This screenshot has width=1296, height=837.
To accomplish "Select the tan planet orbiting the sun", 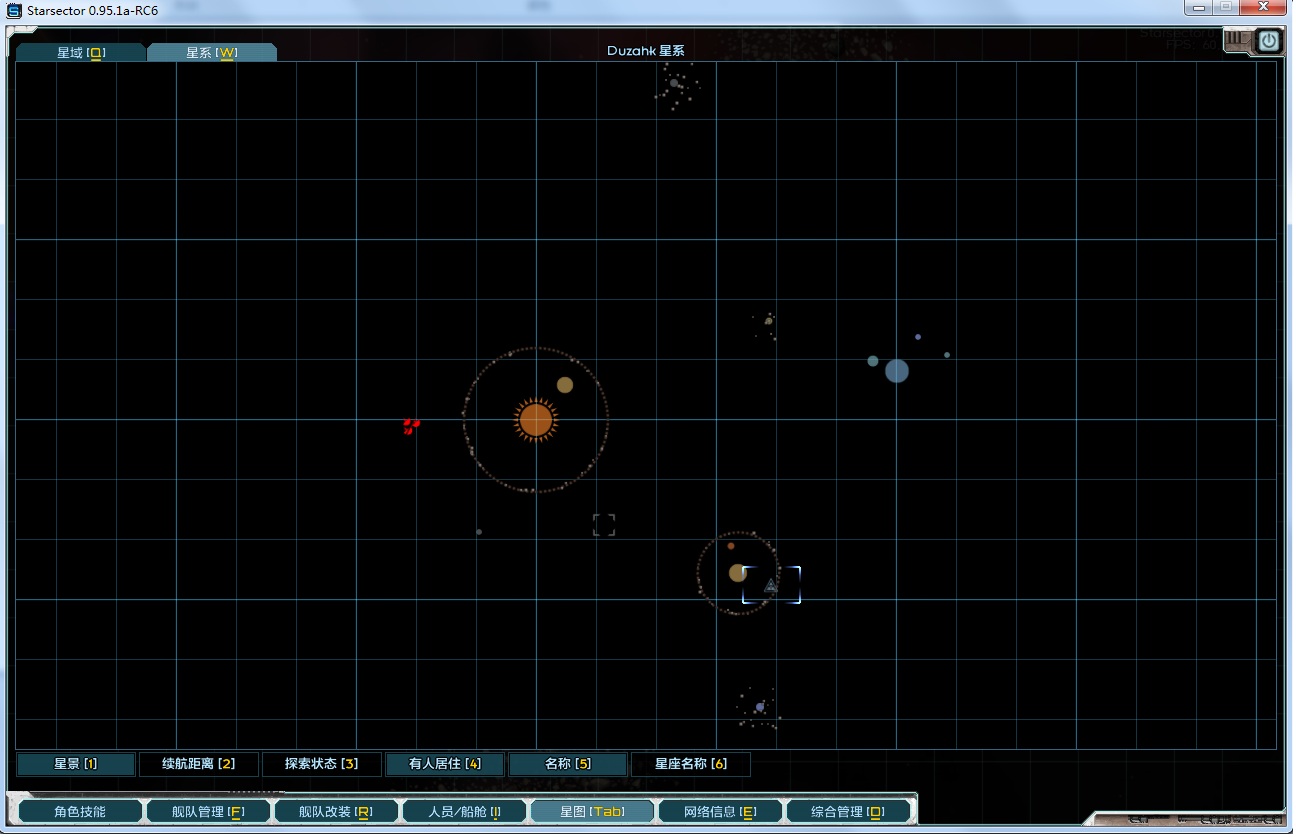I will pos(565,385).
